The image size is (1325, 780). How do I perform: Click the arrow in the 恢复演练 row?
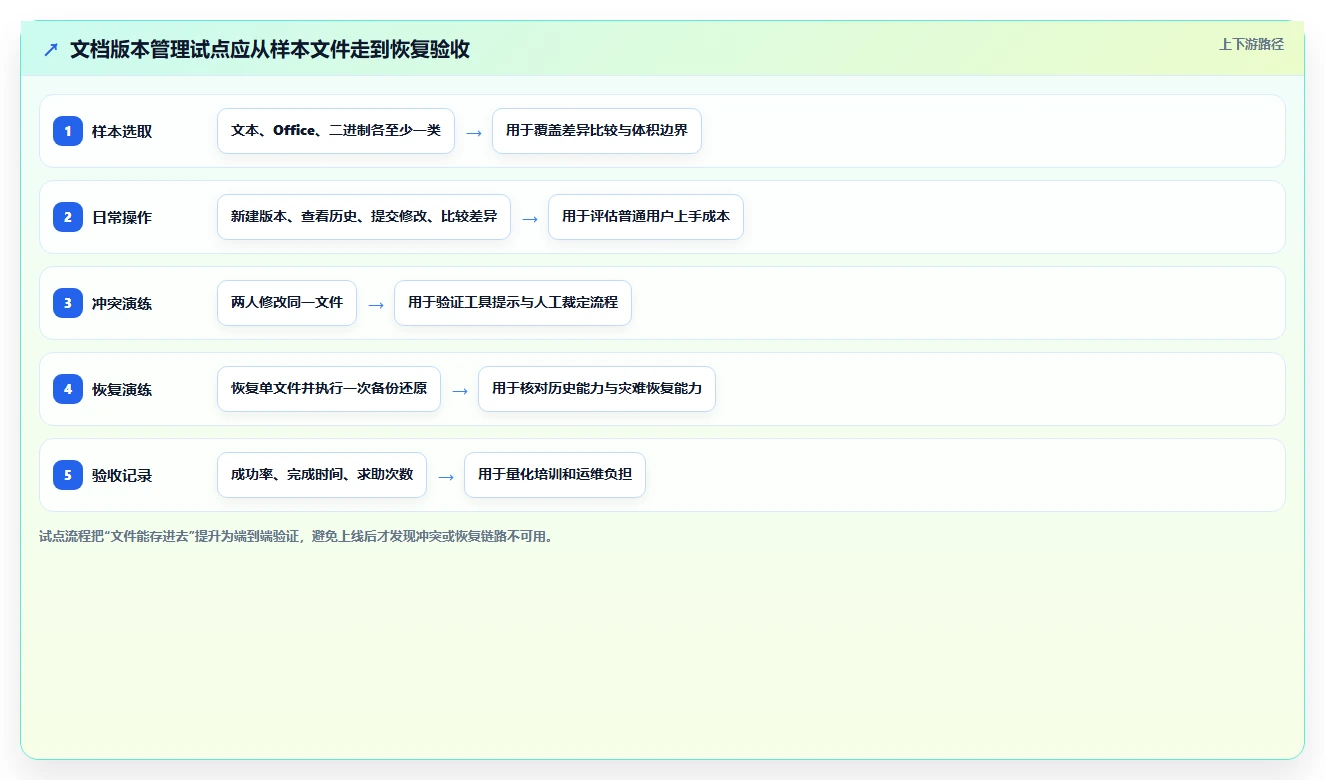coord(460,390)
